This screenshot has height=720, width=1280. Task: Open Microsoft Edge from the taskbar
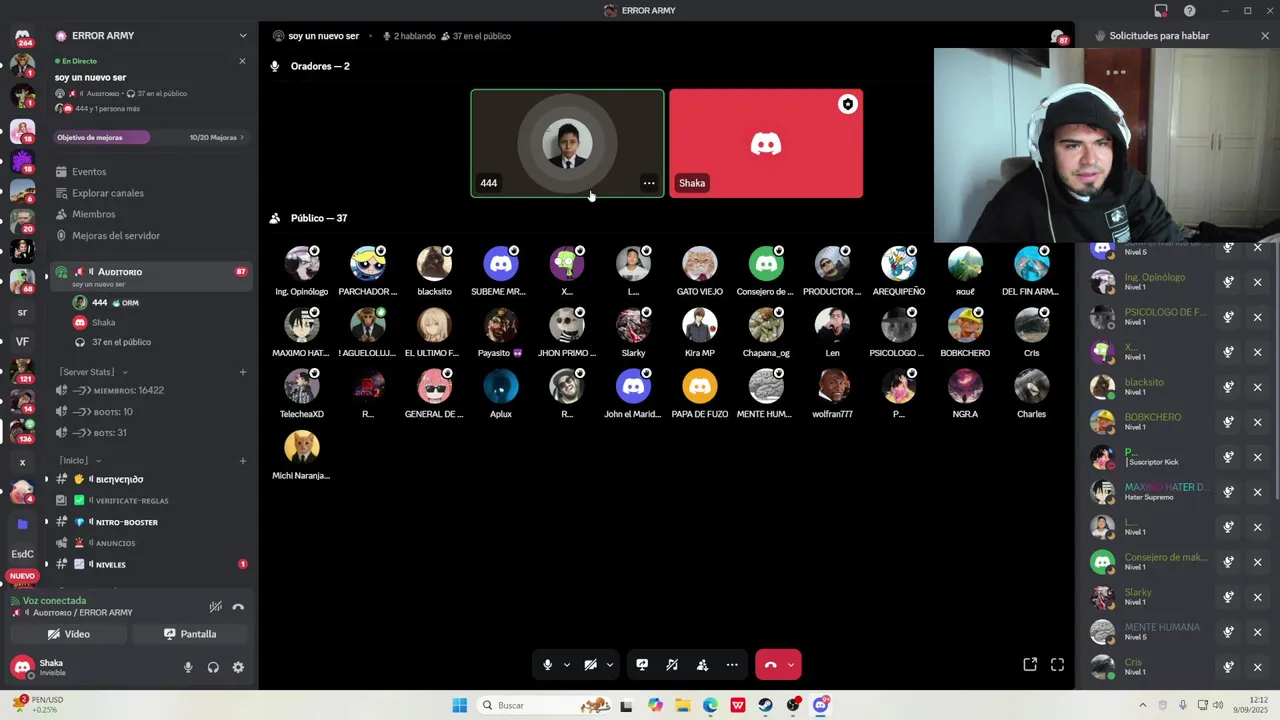[x=710, y=705]
